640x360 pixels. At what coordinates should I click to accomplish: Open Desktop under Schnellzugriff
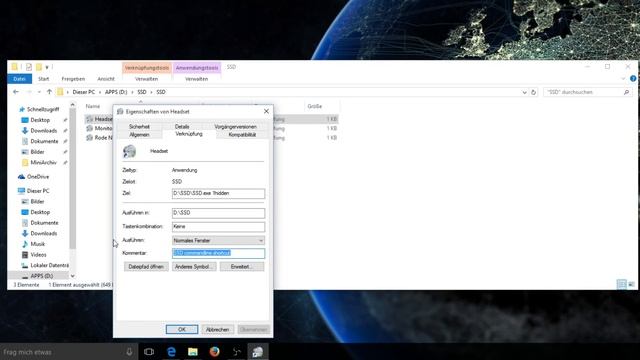point(40,120)
